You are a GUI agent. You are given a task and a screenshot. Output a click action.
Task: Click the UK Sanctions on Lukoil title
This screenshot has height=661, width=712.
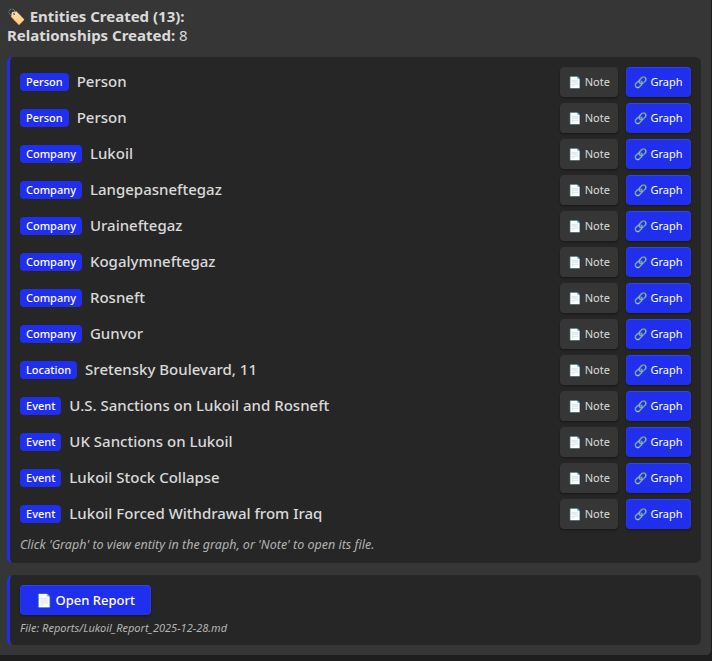pos(151,442)
